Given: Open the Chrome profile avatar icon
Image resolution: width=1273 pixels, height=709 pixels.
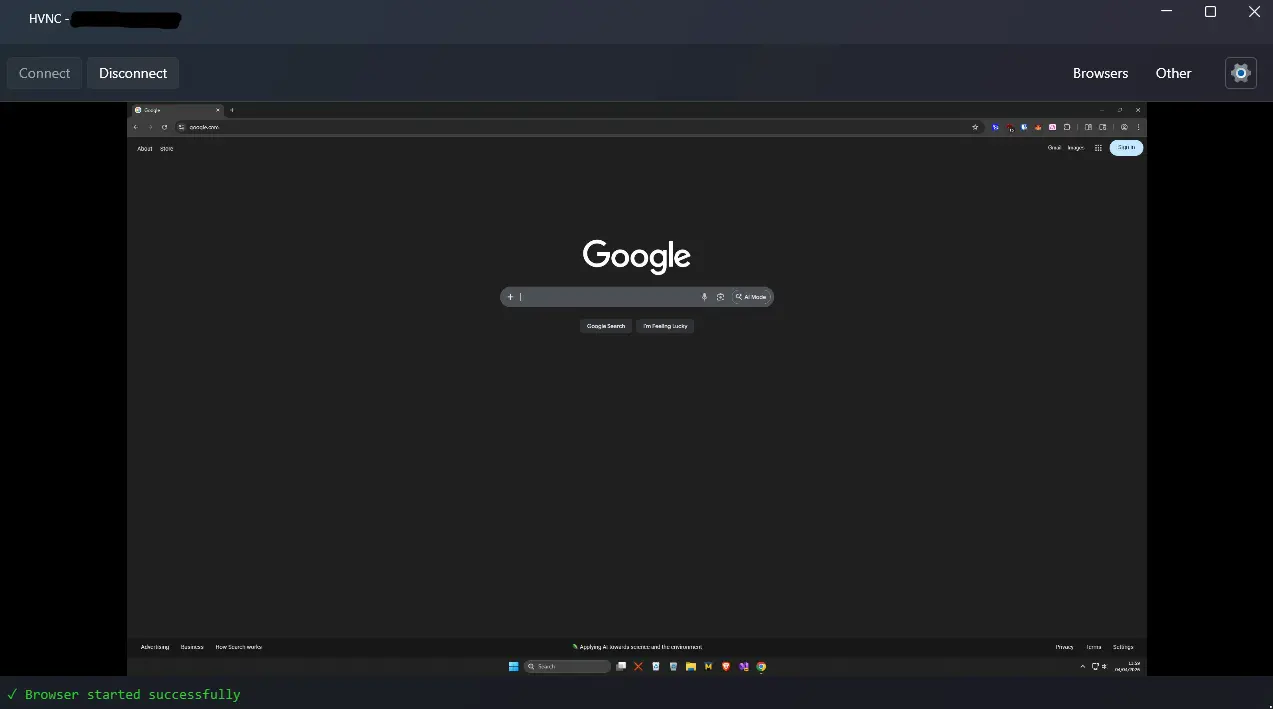Looking at the screenshot, I should 1124,127.
